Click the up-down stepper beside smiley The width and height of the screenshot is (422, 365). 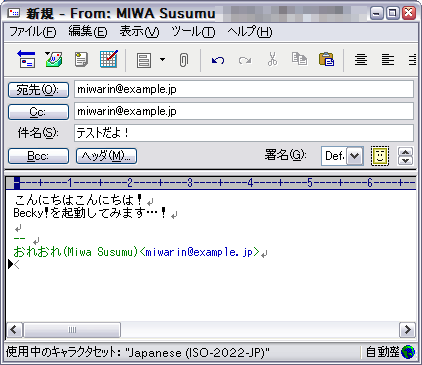pos(405,156)
